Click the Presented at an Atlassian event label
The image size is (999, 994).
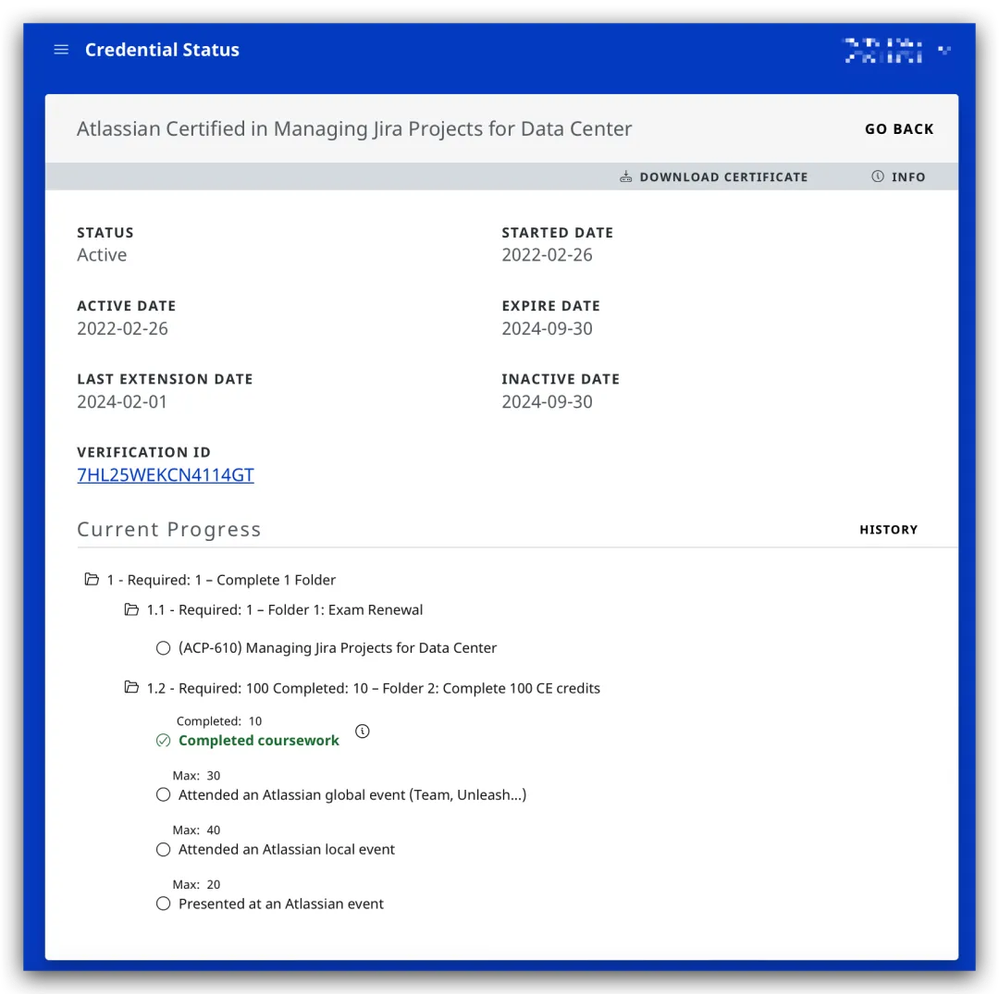coord(281,904)
